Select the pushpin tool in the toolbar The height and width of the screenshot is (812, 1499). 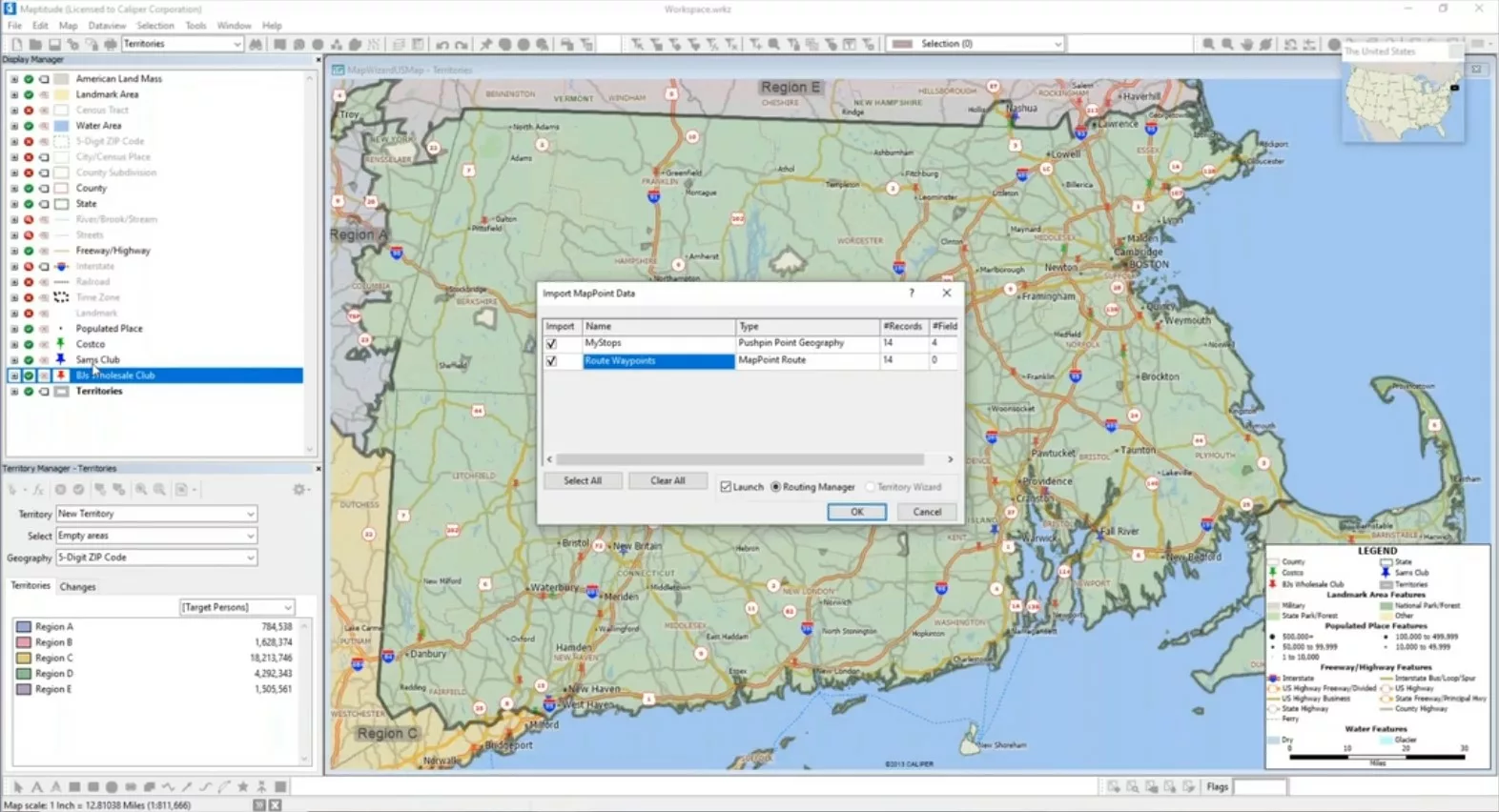486,45
